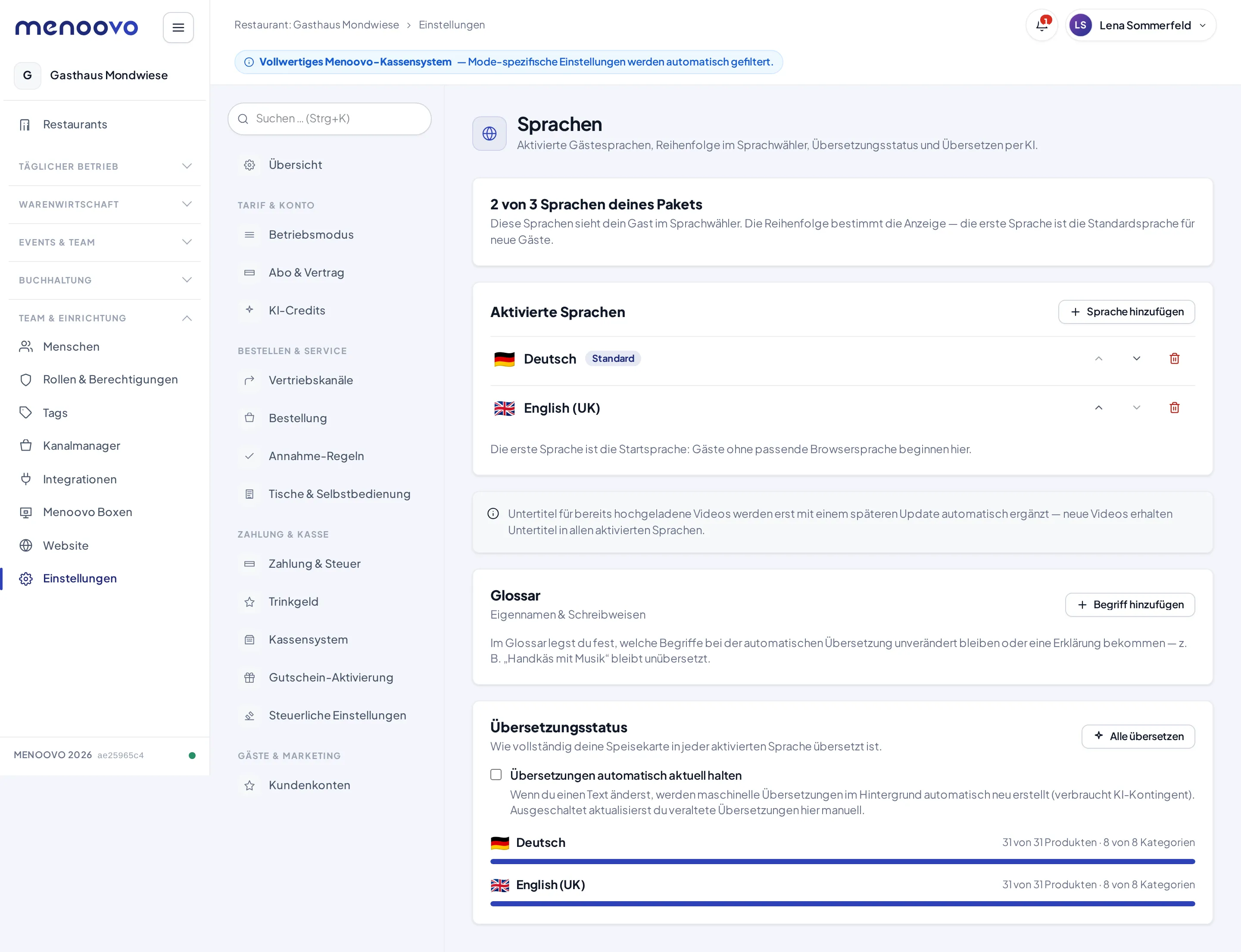Screen dimensions: 1241x952
Task: Click the green status dot in footer
Action: [x=192, y=756]
